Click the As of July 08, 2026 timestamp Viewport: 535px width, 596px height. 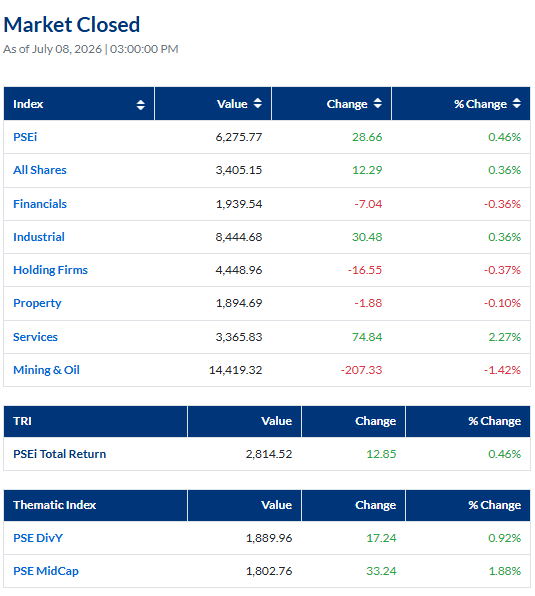pyautogui.click(x=91, y=49)
